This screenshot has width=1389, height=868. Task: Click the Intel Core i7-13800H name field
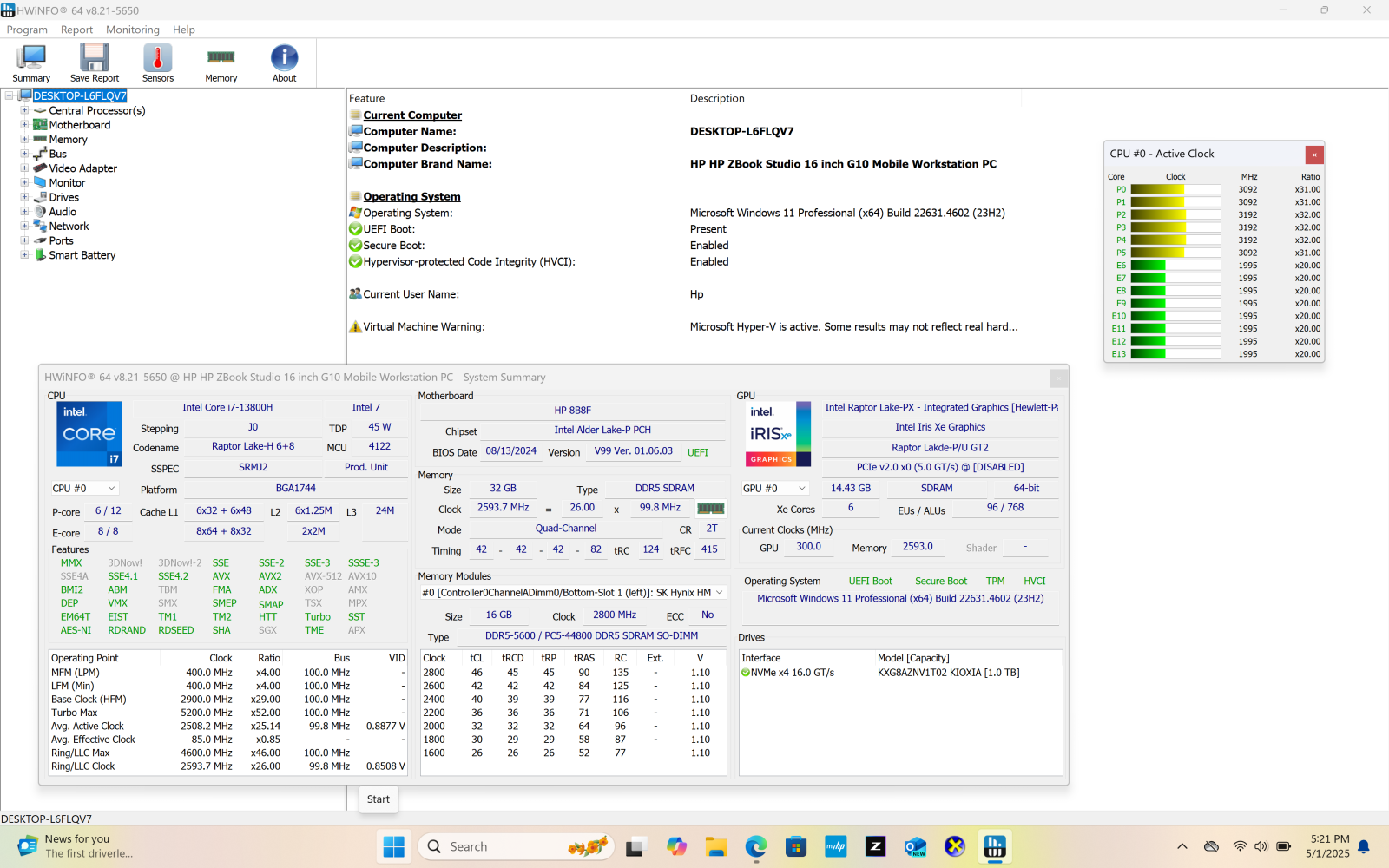(227, 408)
